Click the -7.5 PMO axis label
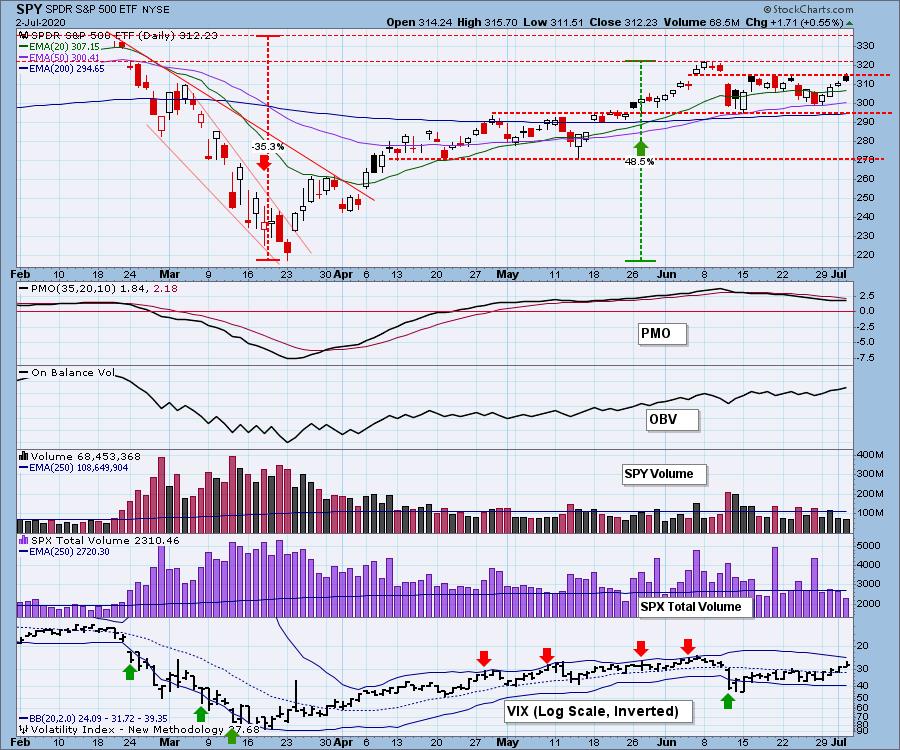The height and width of the screenshot is (750, 900). tap(866, 357)
